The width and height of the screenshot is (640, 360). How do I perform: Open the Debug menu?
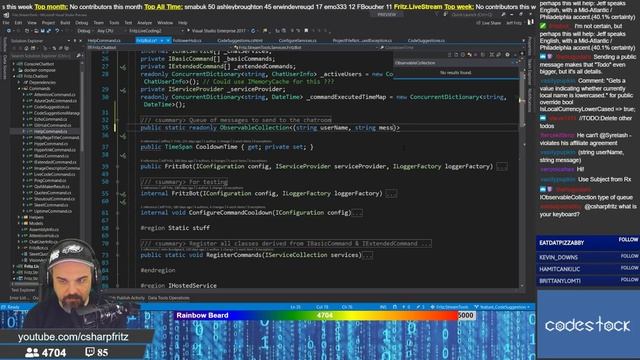tap(82, 23)
